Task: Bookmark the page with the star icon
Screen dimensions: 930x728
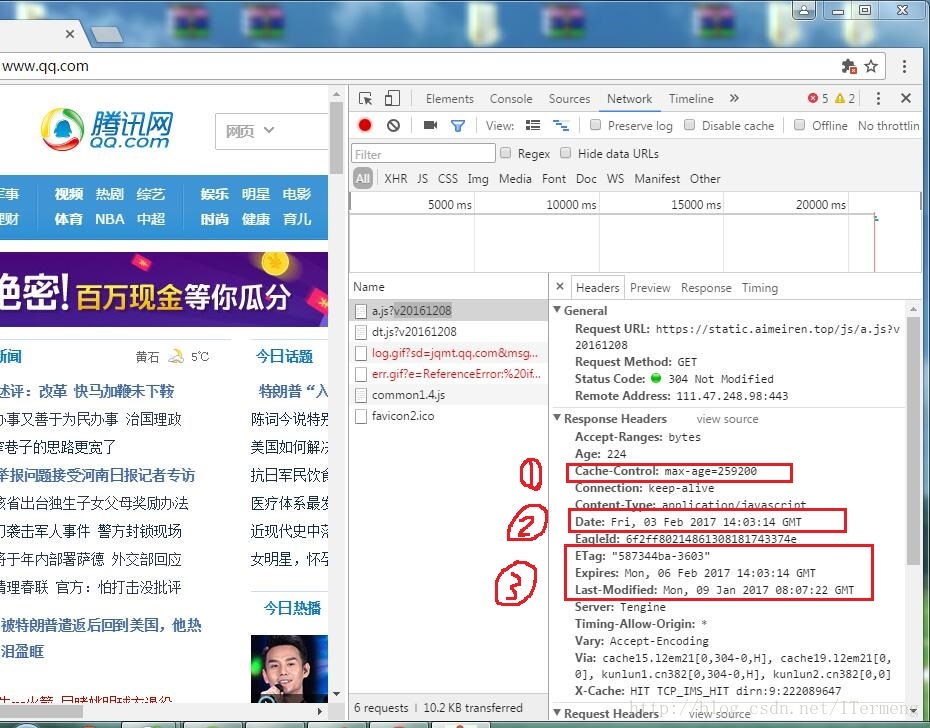Action: 871,66
